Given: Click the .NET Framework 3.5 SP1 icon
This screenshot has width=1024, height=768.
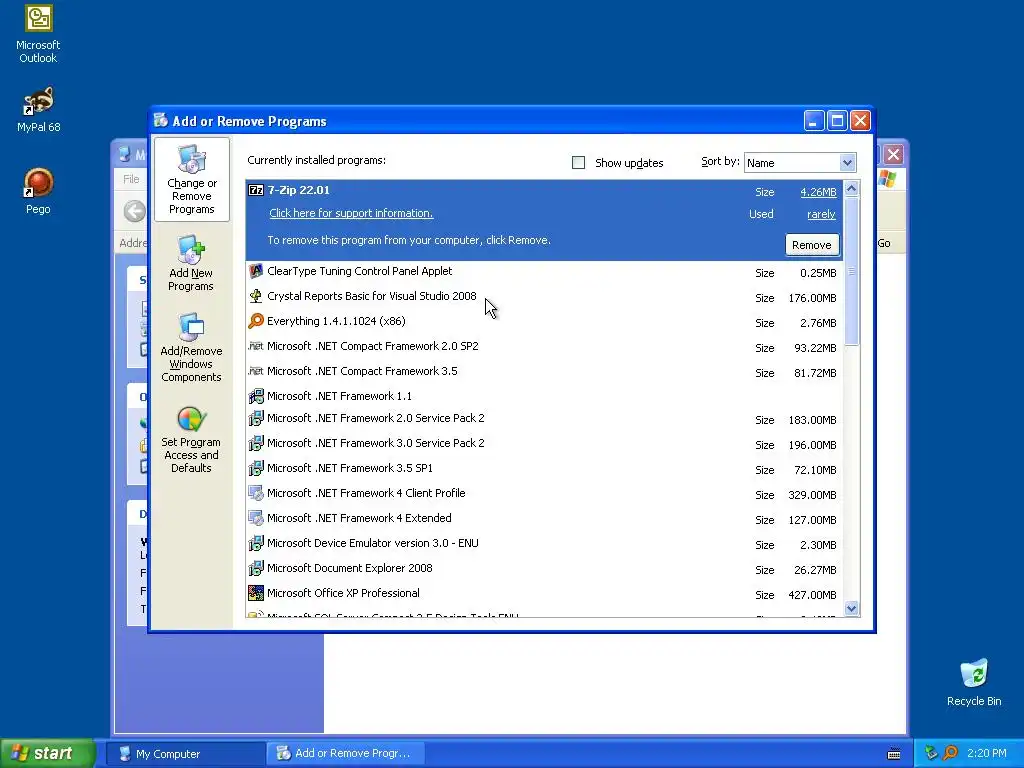Looking at the screenshot, I should (x=256, y=468).
